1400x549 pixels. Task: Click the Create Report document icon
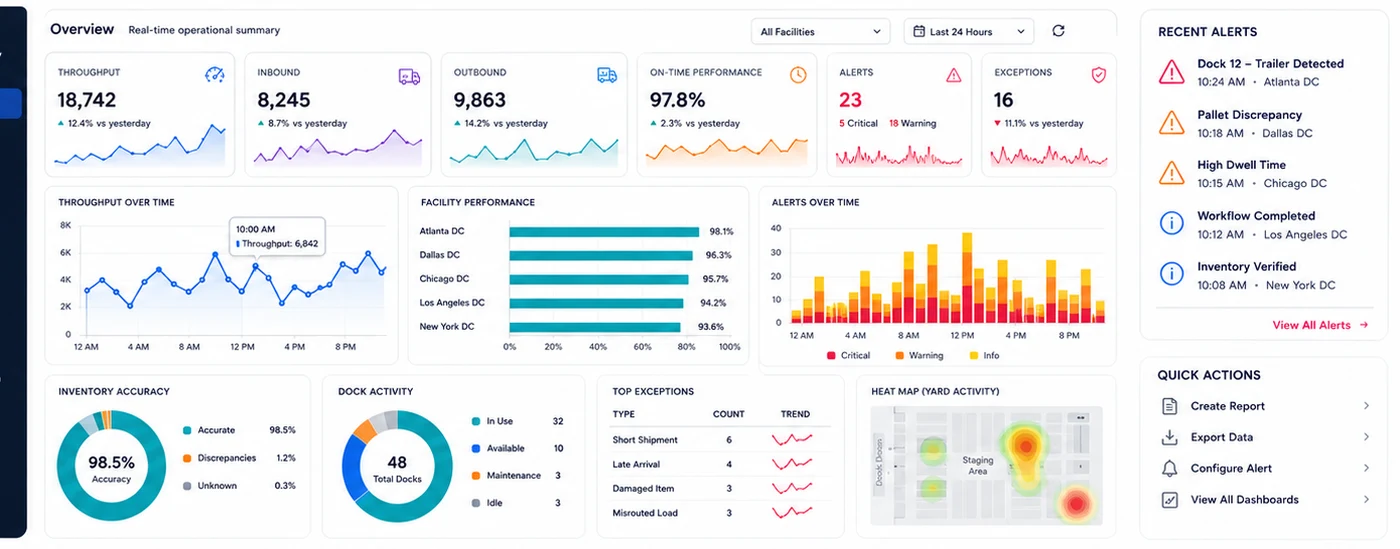coord(1169,406)
